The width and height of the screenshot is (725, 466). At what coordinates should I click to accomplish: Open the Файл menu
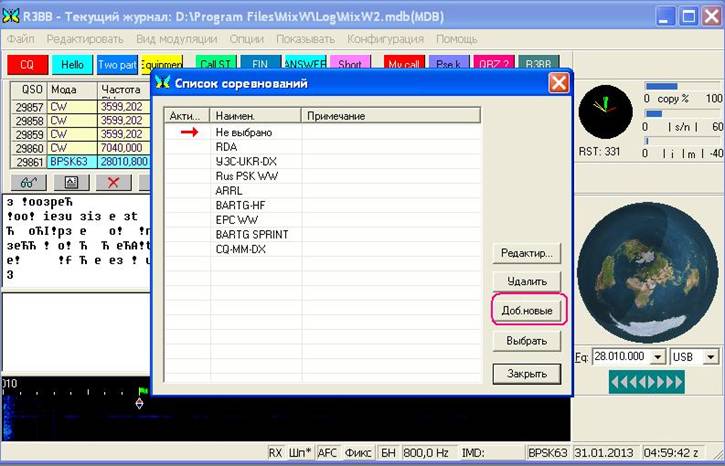click(x=20, y=39)
